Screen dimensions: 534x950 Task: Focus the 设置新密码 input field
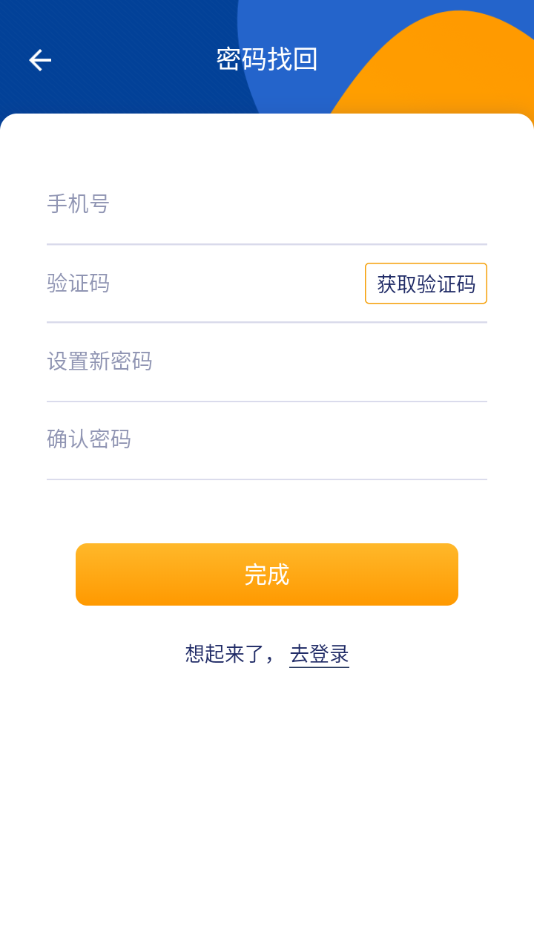(267, 362)
